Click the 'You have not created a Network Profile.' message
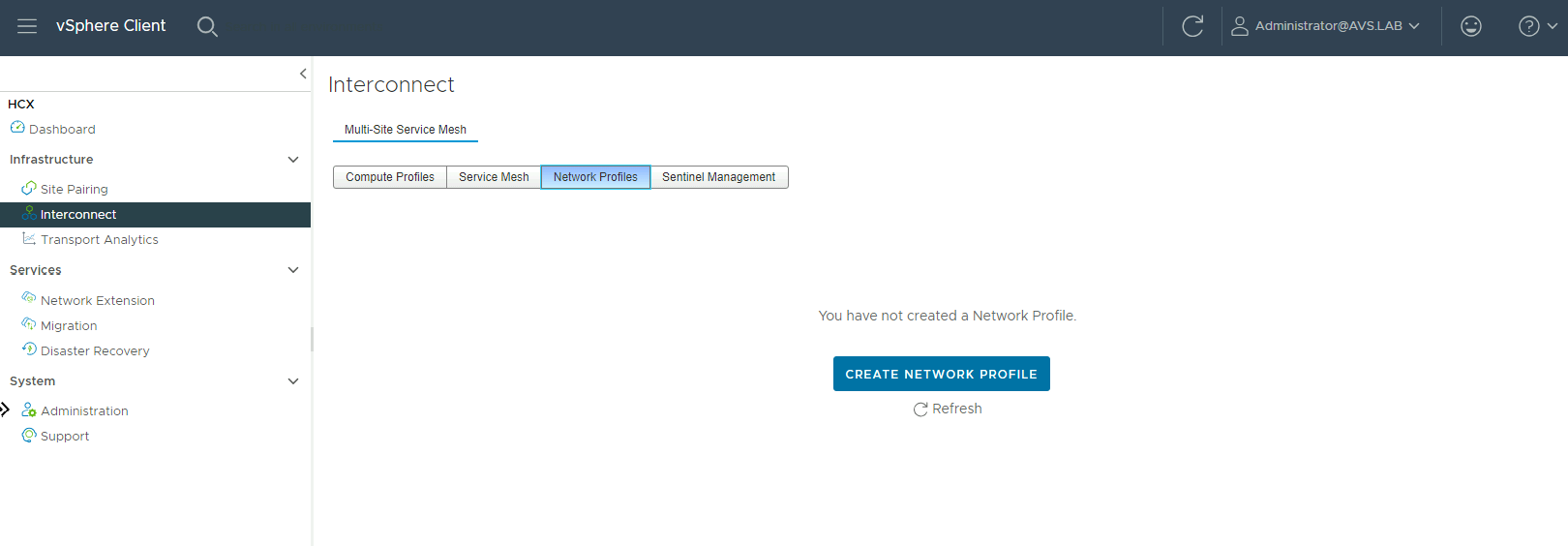The width and height of the screenshot is (1568, 546). coord(948,316)
